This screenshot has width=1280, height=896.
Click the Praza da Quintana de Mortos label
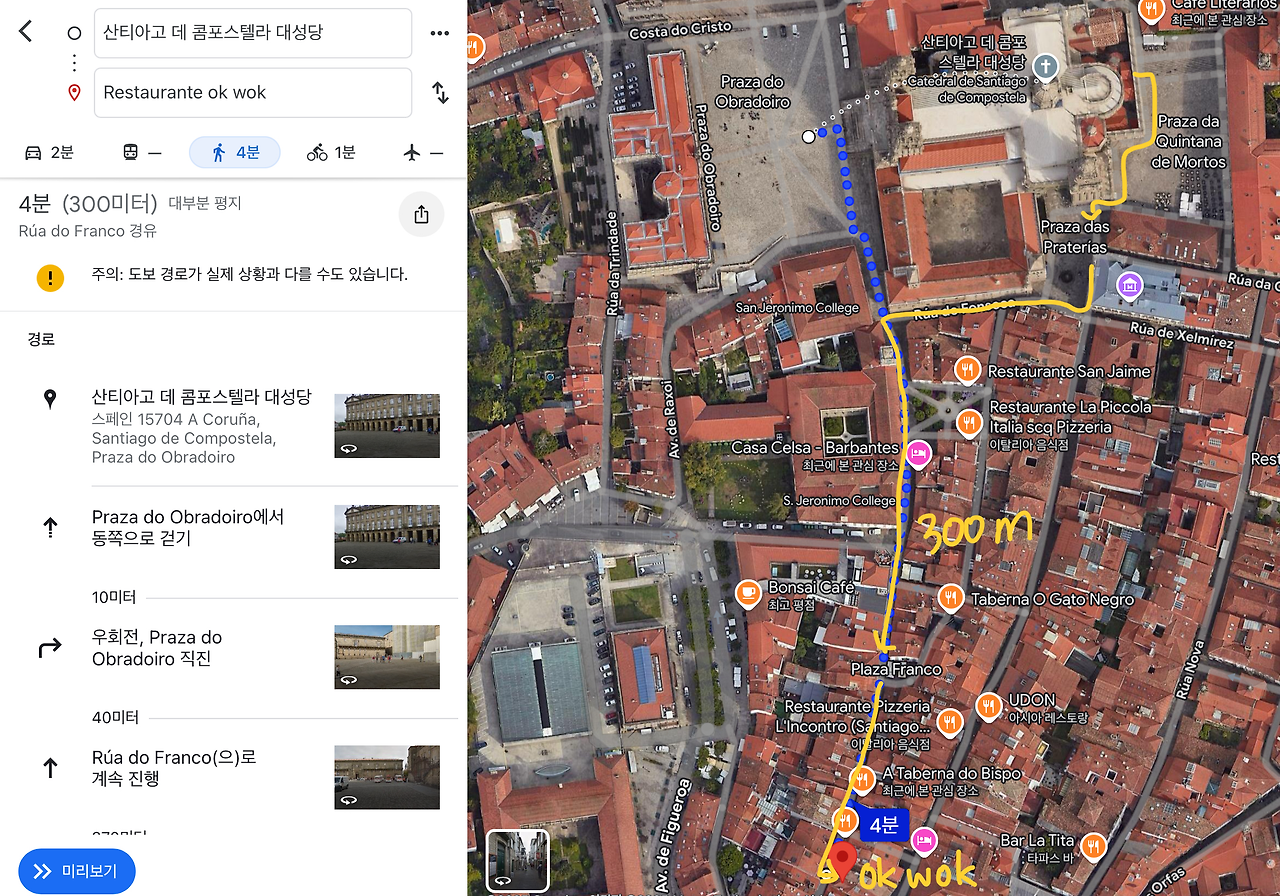point(1188,142)
